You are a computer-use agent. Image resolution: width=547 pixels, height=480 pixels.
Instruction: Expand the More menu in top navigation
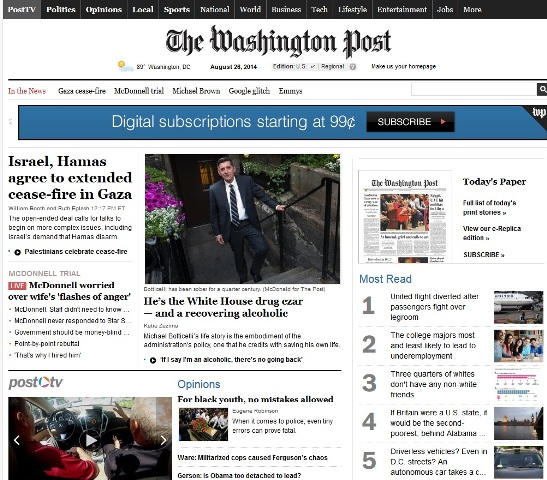pos(472,9)
